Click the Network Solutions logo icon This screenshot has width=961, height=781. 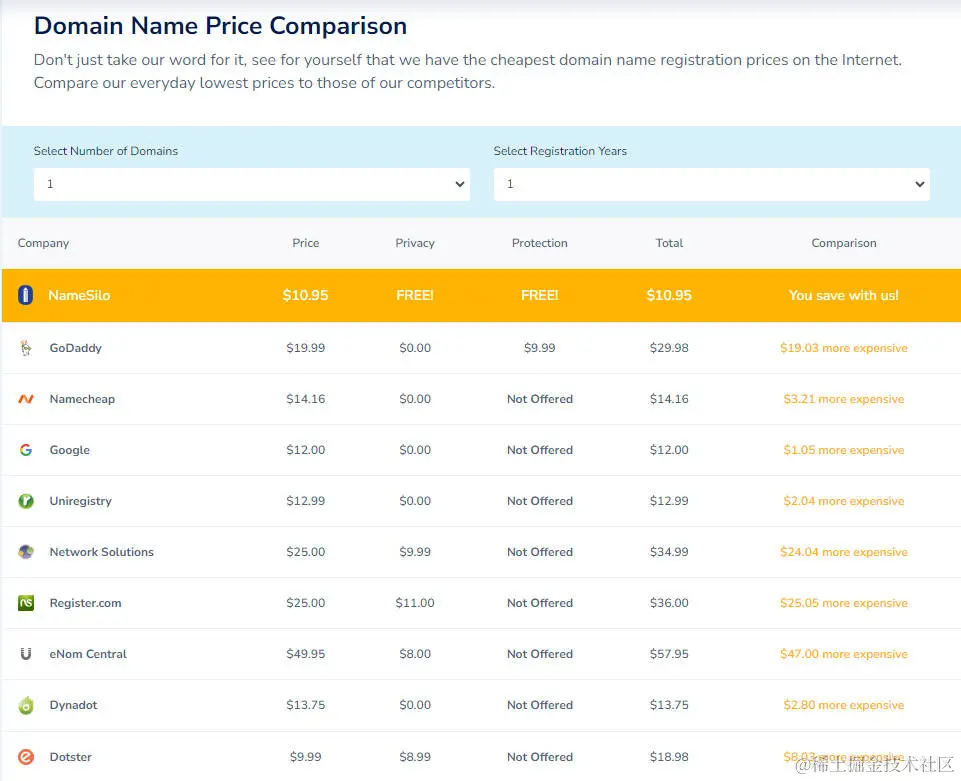point(26,552)
